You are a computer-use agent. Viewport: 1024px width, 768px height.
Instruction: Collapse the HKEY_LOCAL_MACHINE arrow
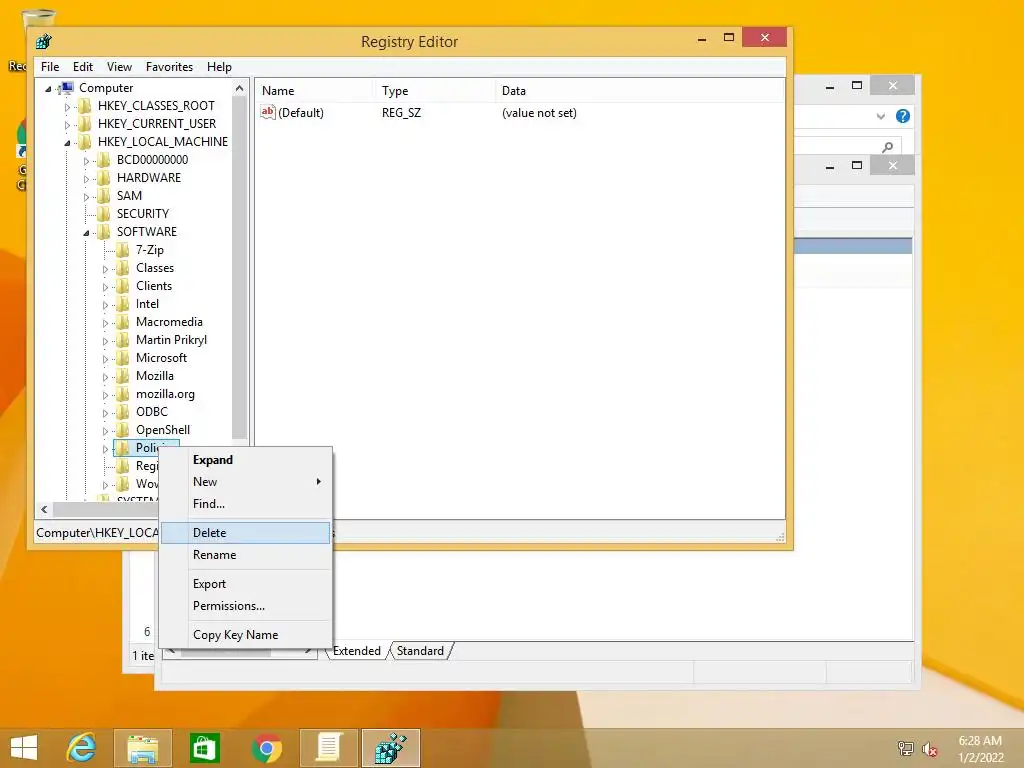[67, 142]
